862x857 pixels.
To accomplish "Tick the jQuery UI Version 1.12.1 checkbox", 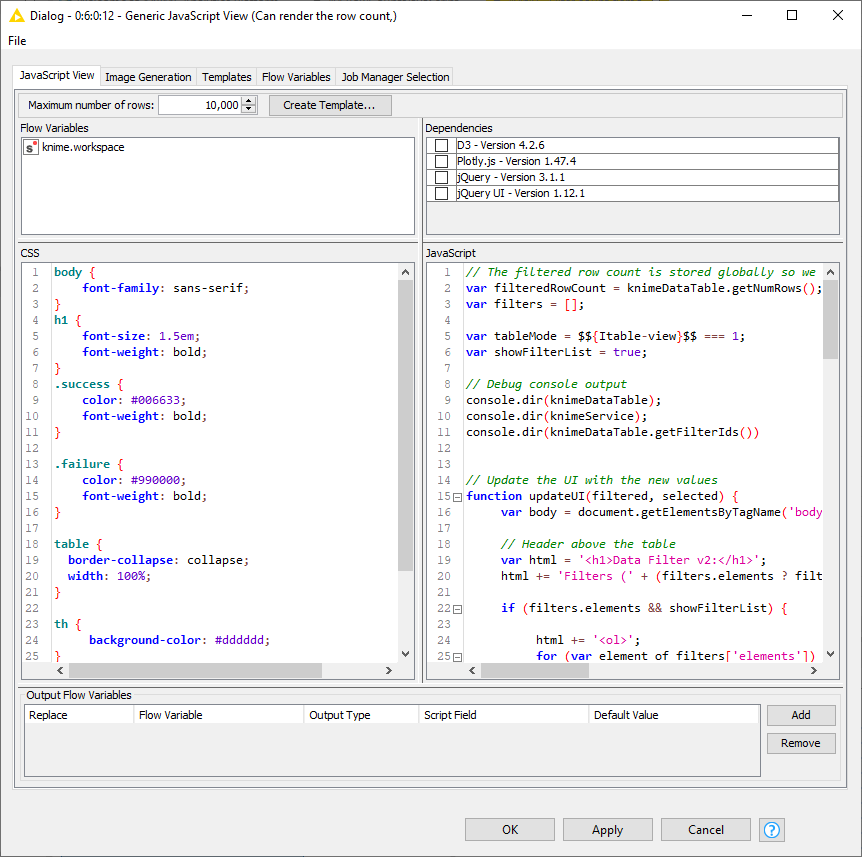I will coord(441,194).
